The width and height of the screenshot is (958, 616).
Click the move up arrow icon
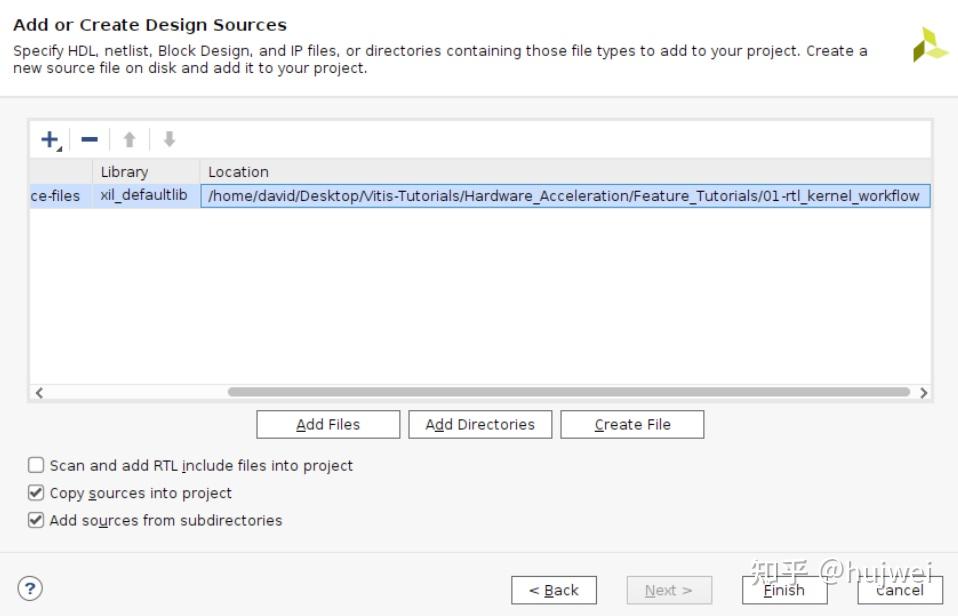[x=129, y=140]
